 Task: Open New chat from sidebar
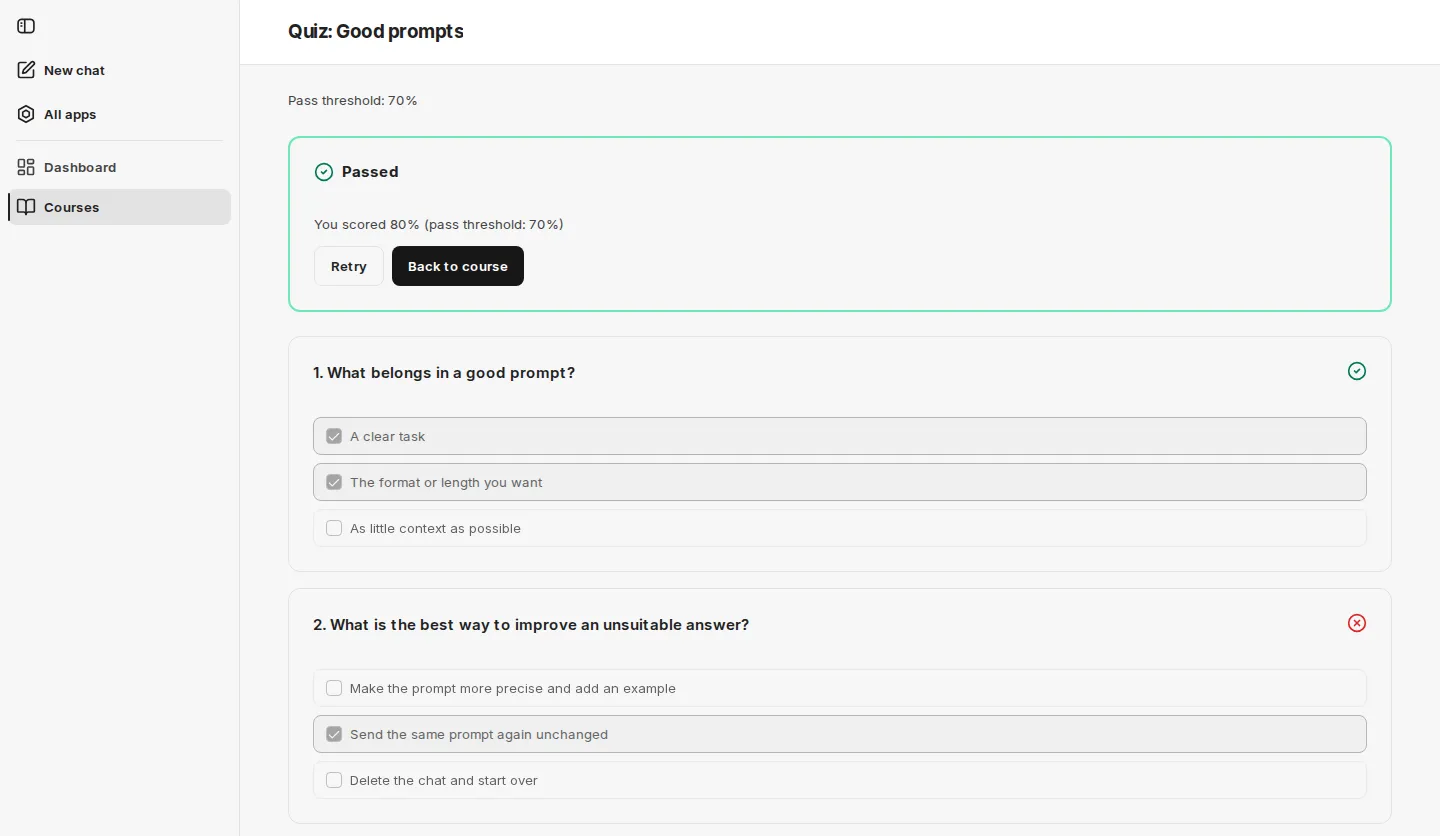(x=119, y=70)
